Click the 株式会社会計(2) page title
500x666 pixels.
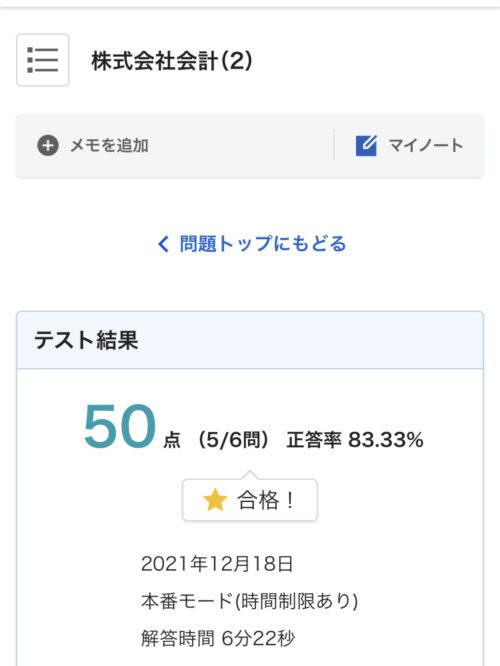172,60
